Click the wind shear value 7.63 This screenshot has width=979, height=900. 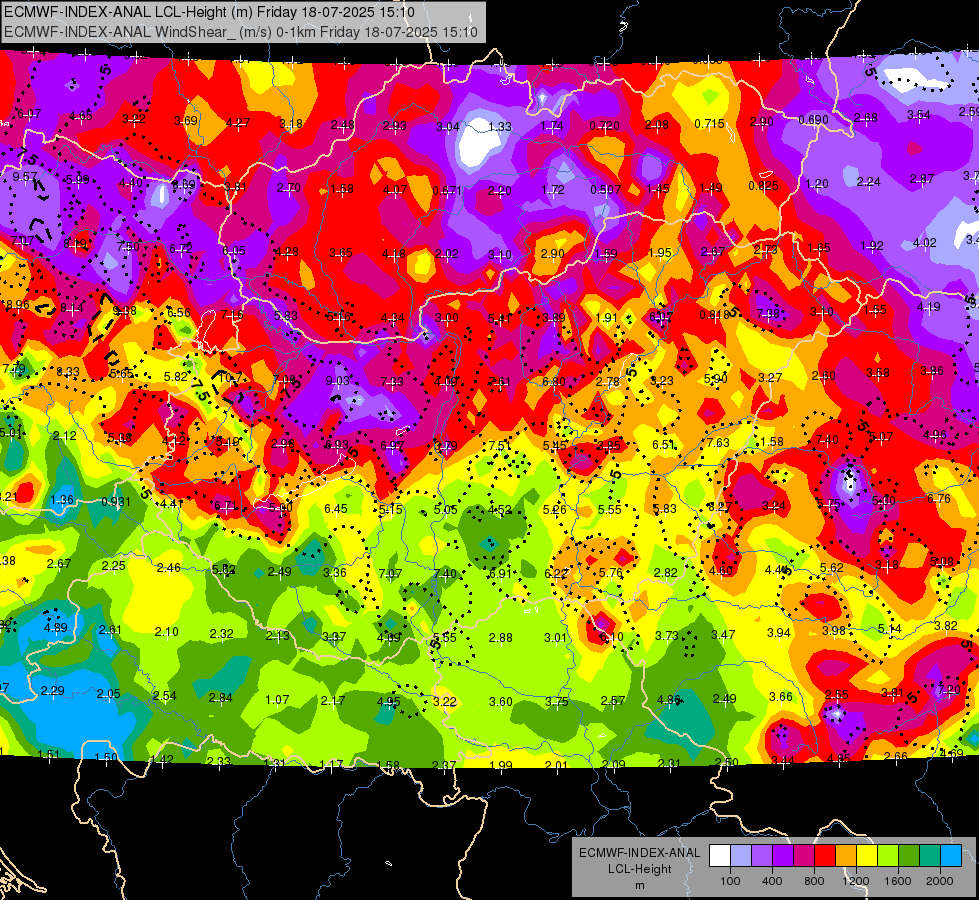click(718, 442)
